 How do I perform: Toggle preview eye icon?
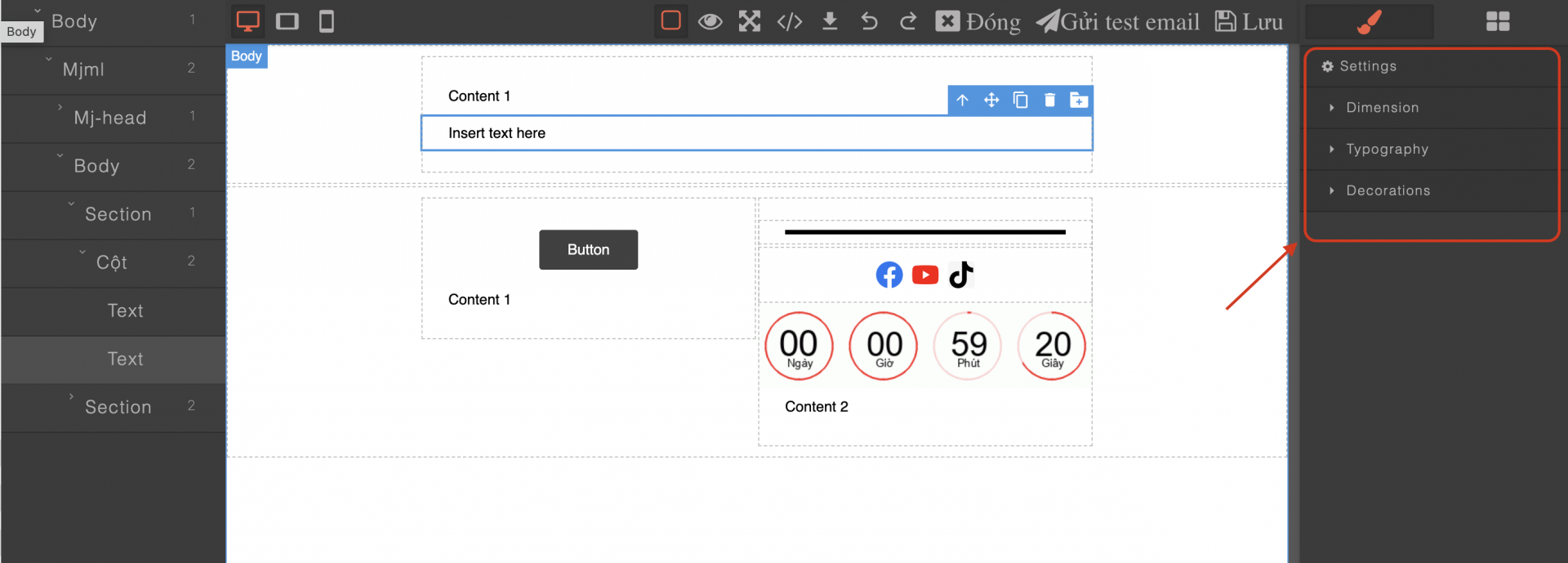coord(710,21)
